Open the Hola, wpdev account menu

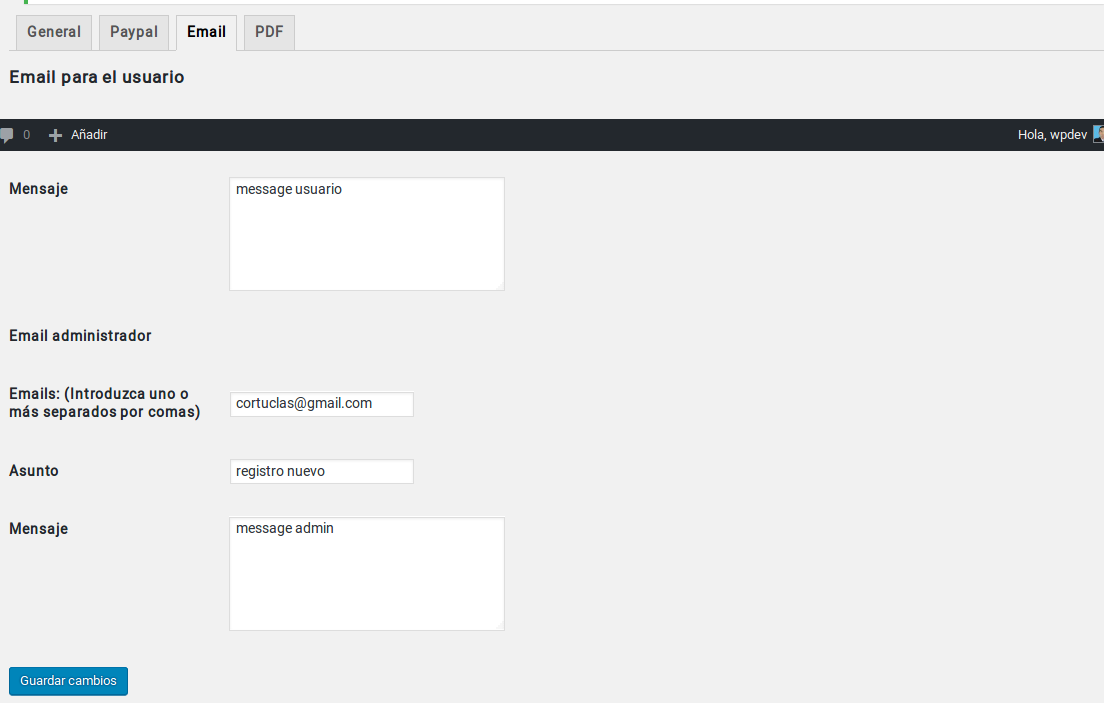tap(1052, 135)
